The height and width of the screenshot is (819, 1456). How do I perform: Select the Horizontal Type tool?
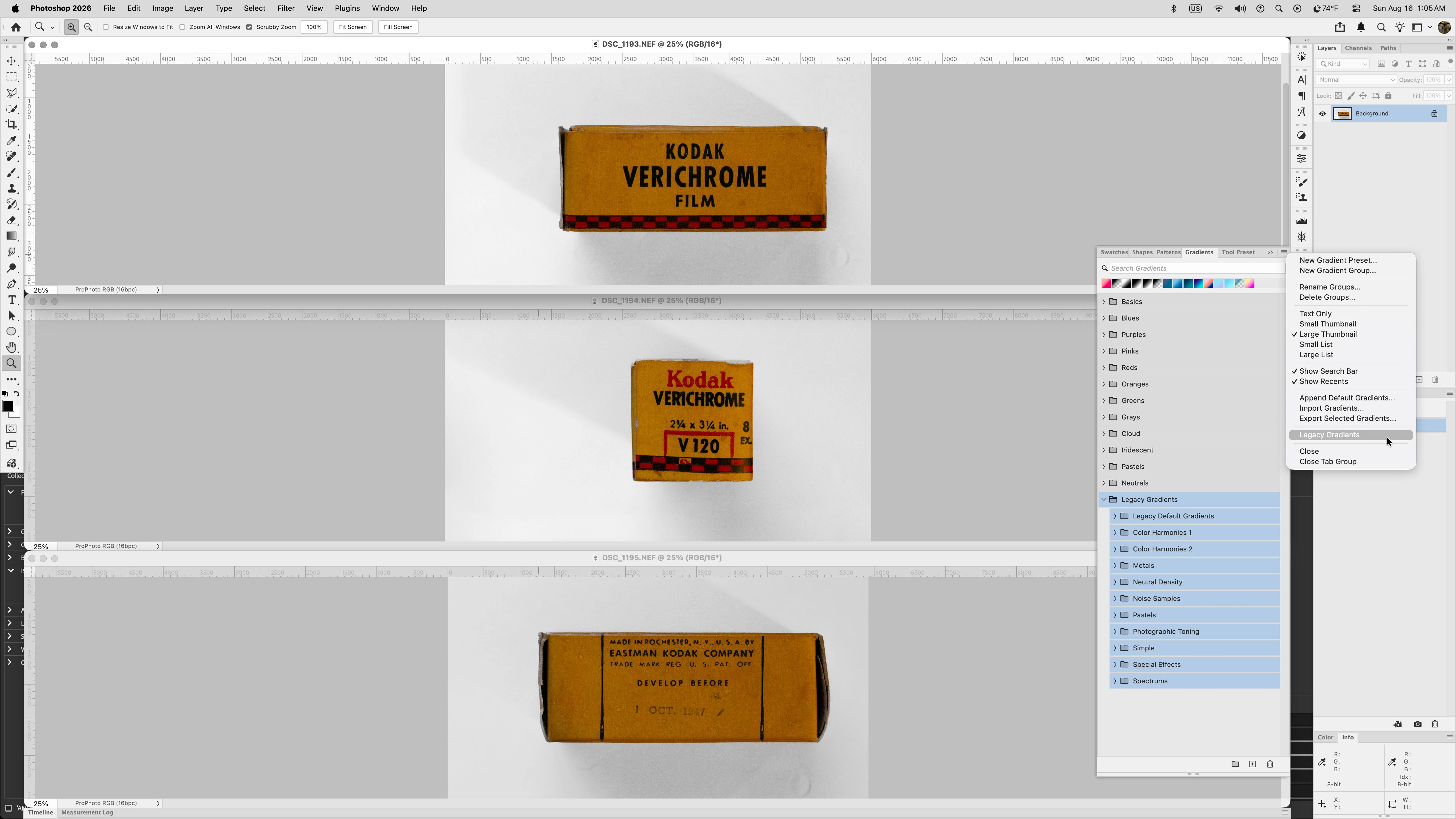tap(11, 299)
